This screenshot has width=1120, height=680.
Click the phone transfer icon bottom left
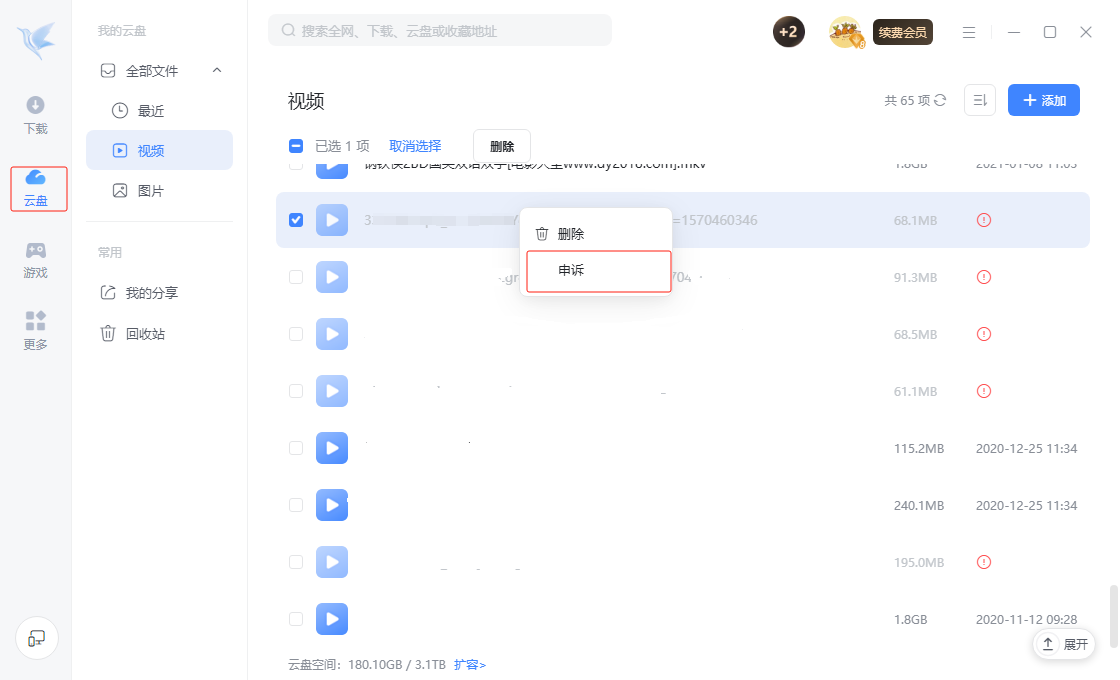tap(36, 638)
